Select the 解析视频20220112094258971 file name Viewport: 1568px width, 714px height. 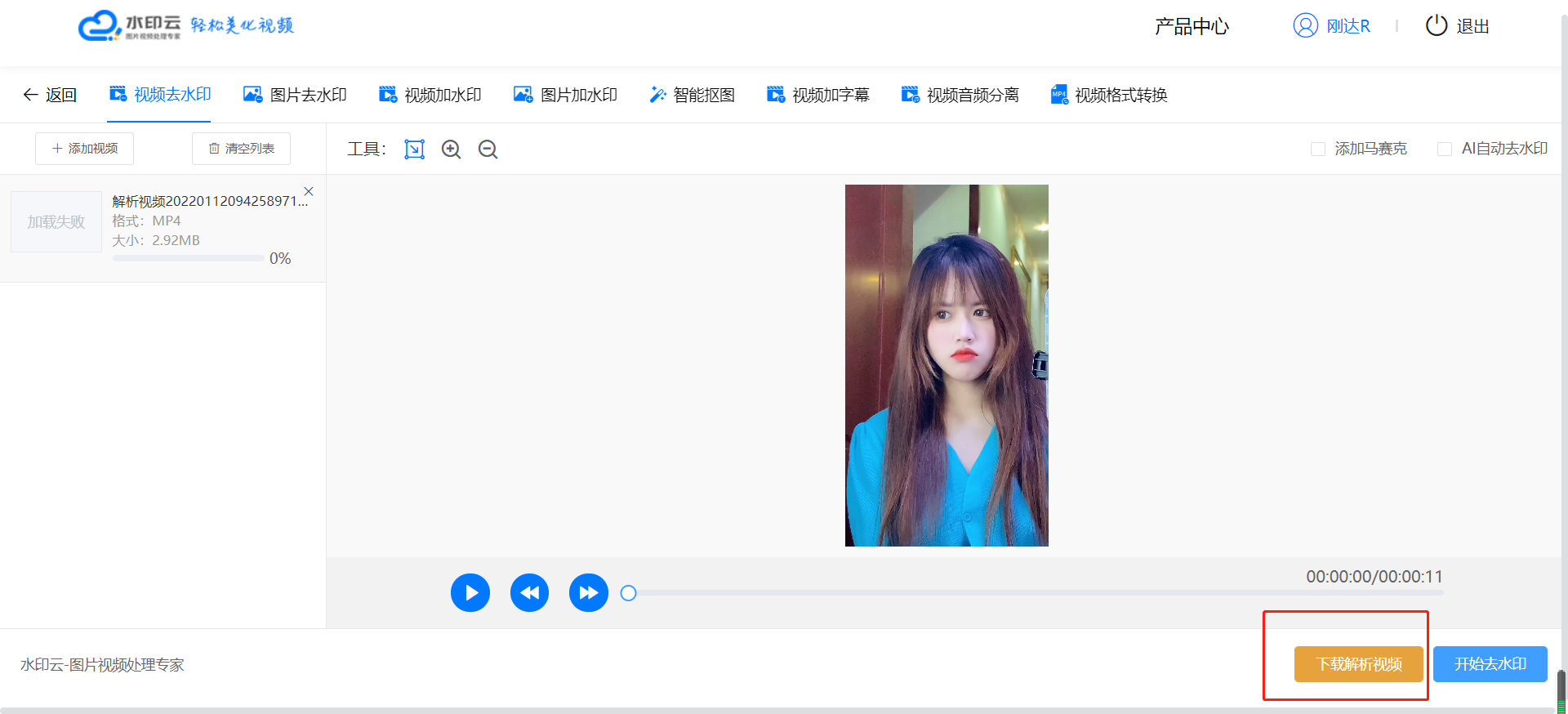click(211, 201)
